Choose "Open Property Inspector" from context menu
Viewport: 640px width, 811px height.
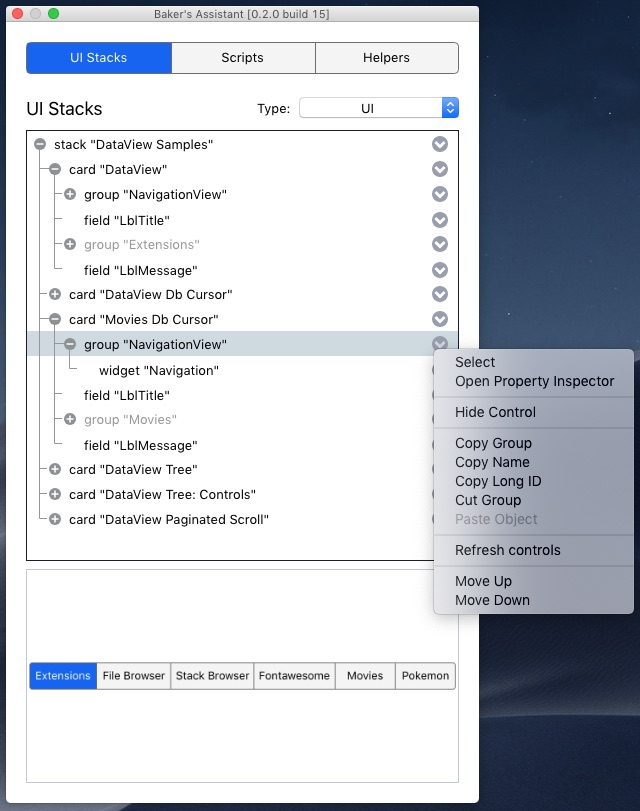coord(534,381)
